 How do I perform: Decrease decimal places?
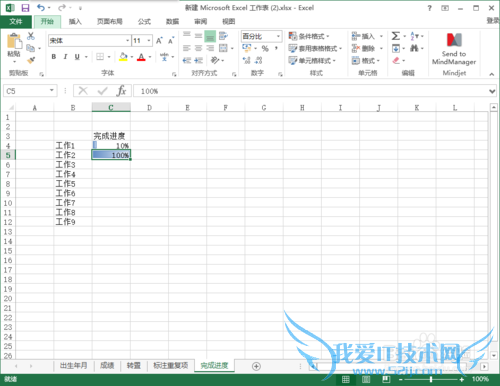coord(258,60)
